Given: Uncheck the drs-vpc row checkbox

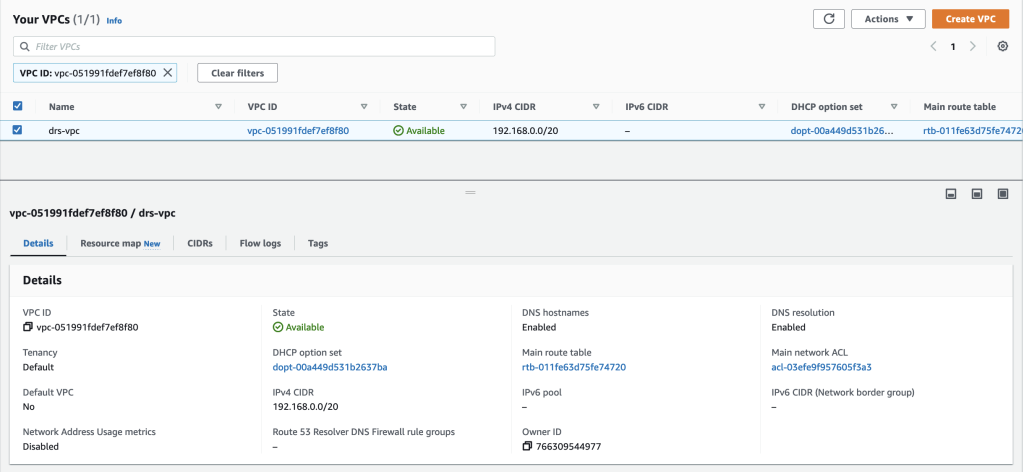Looking at the screenshot, I should 18,130.
